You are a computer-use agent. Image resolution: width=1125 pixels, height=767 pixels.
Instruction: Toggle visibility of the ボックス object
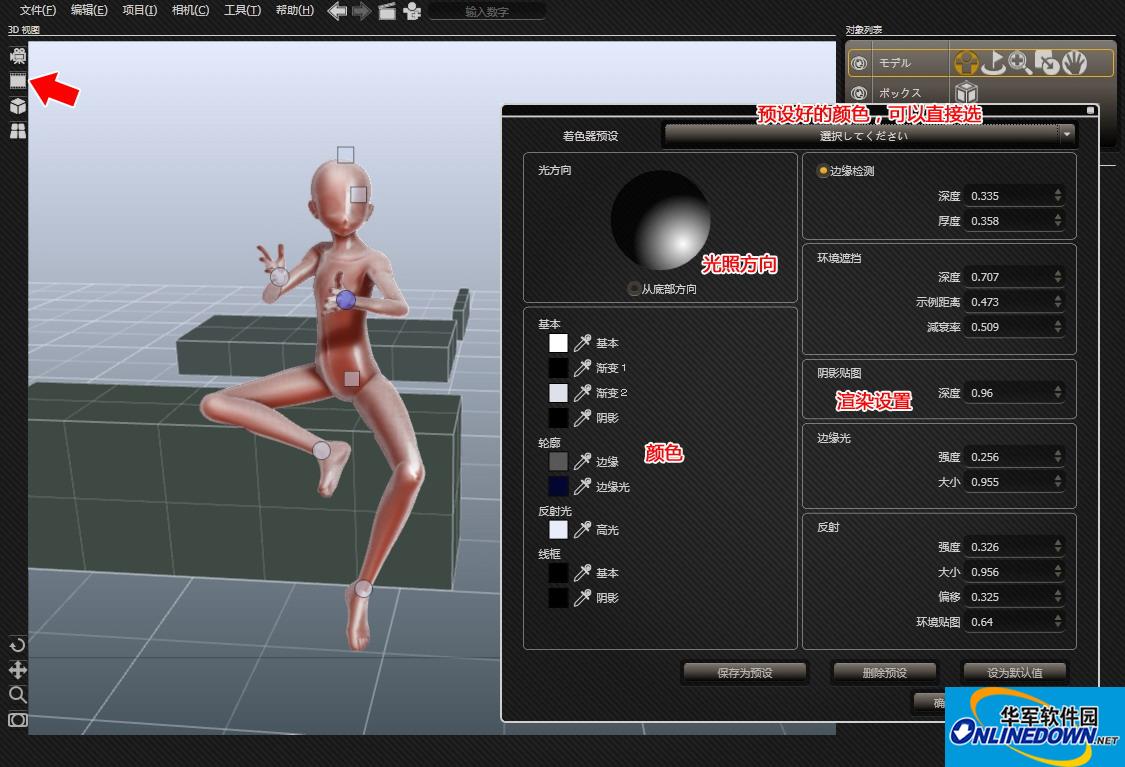click(859, 93)
